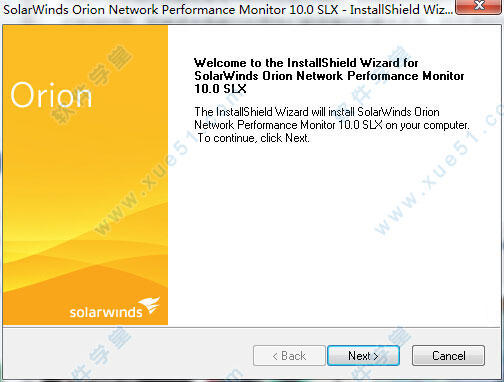Screen dimensions: 504x382
Task: Click the Orion title in the banner
Action: 51,95
